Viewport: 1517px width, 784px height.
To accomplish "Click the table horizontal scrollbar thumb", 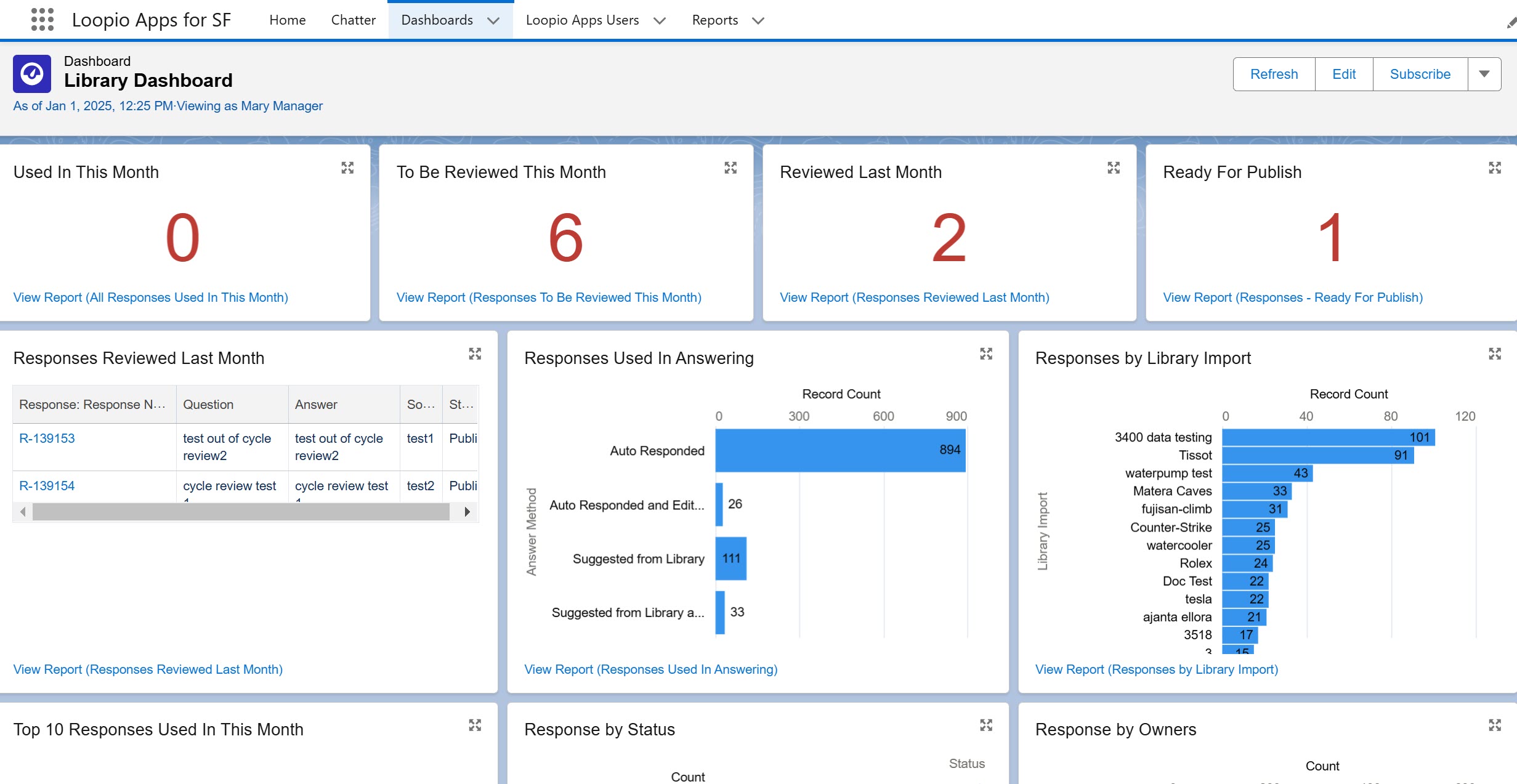I will point(241,511).
